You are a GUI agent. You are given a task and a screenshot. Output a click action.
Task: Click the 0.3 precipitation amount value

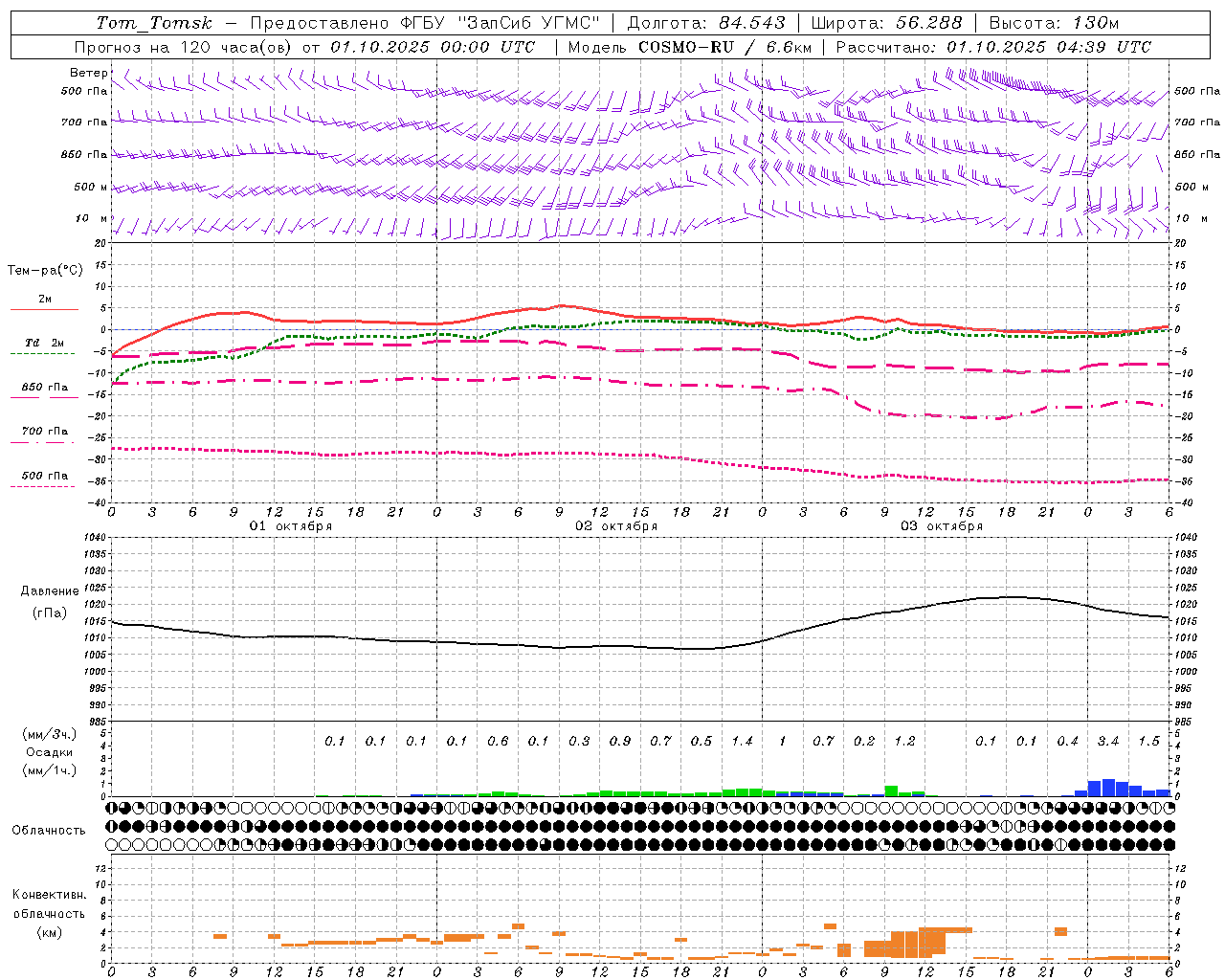pos(579,742)
